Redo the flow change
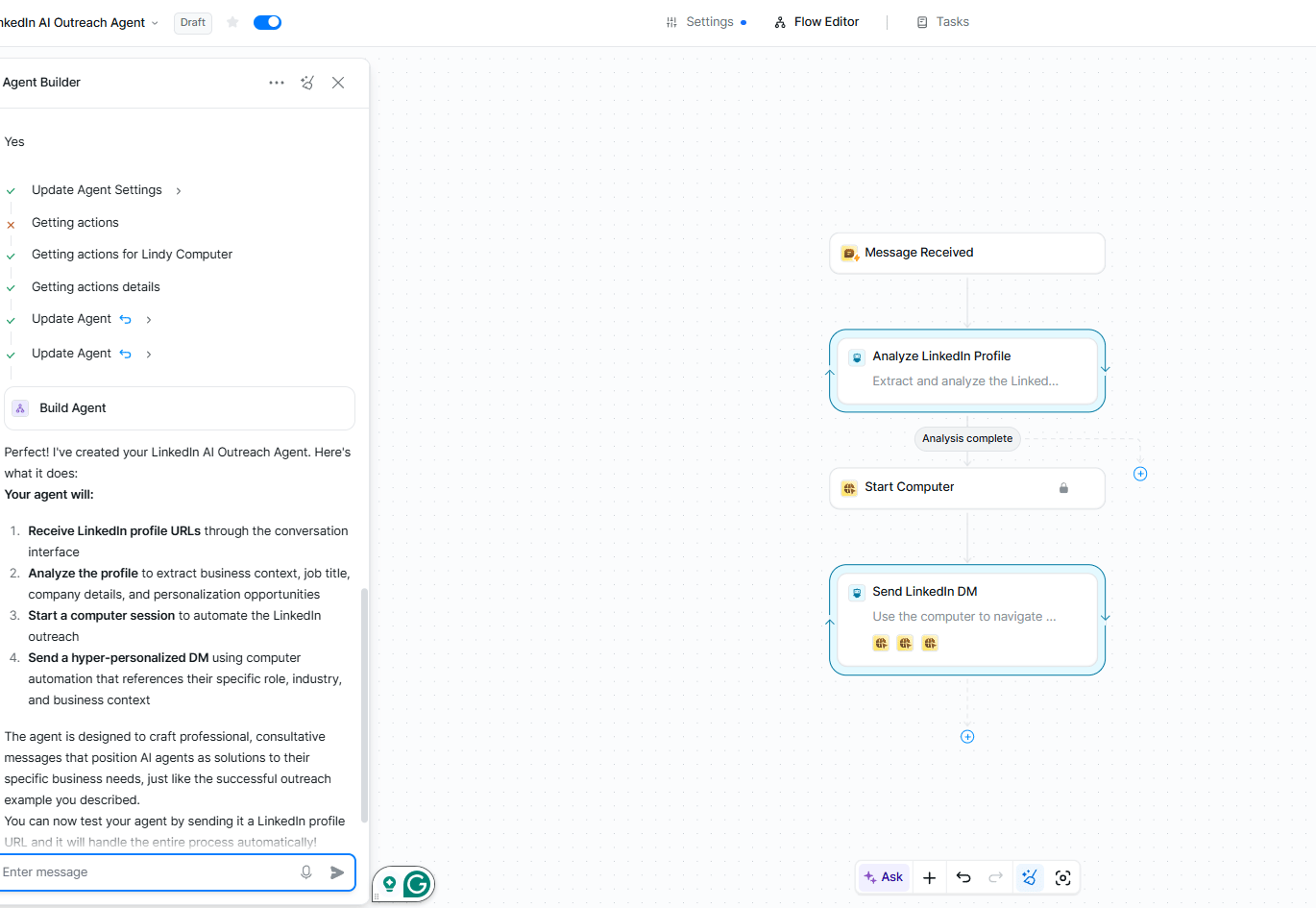Viewport: 1316px width, 908px height. (996, 877)
